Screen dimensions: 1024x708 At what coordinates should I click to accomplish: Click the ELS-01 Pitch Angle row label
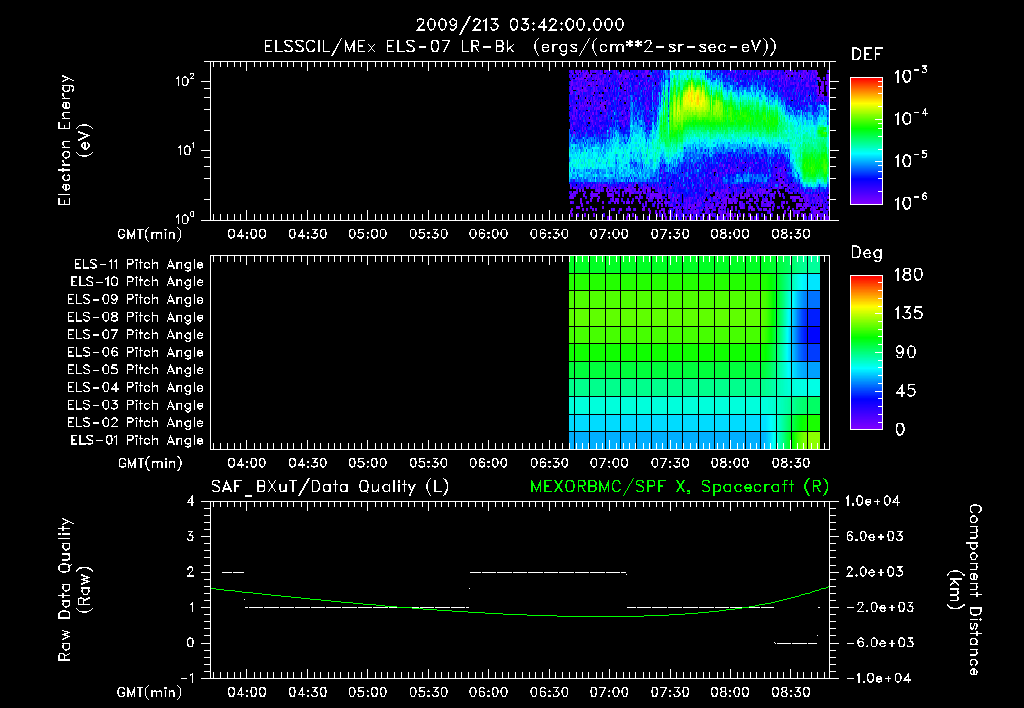point(137,440)
